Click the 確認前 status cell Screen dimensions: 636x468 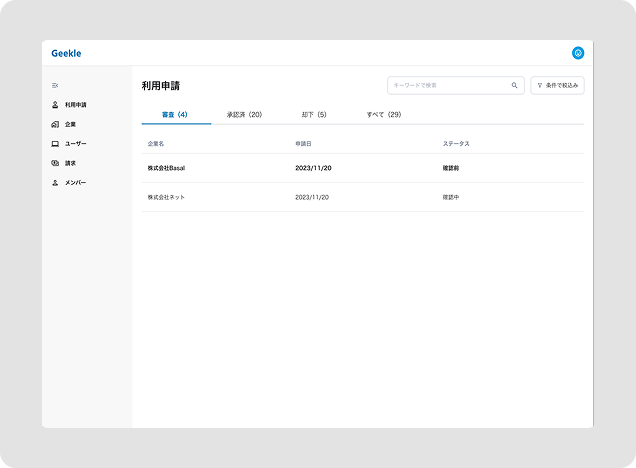(451, 168)
